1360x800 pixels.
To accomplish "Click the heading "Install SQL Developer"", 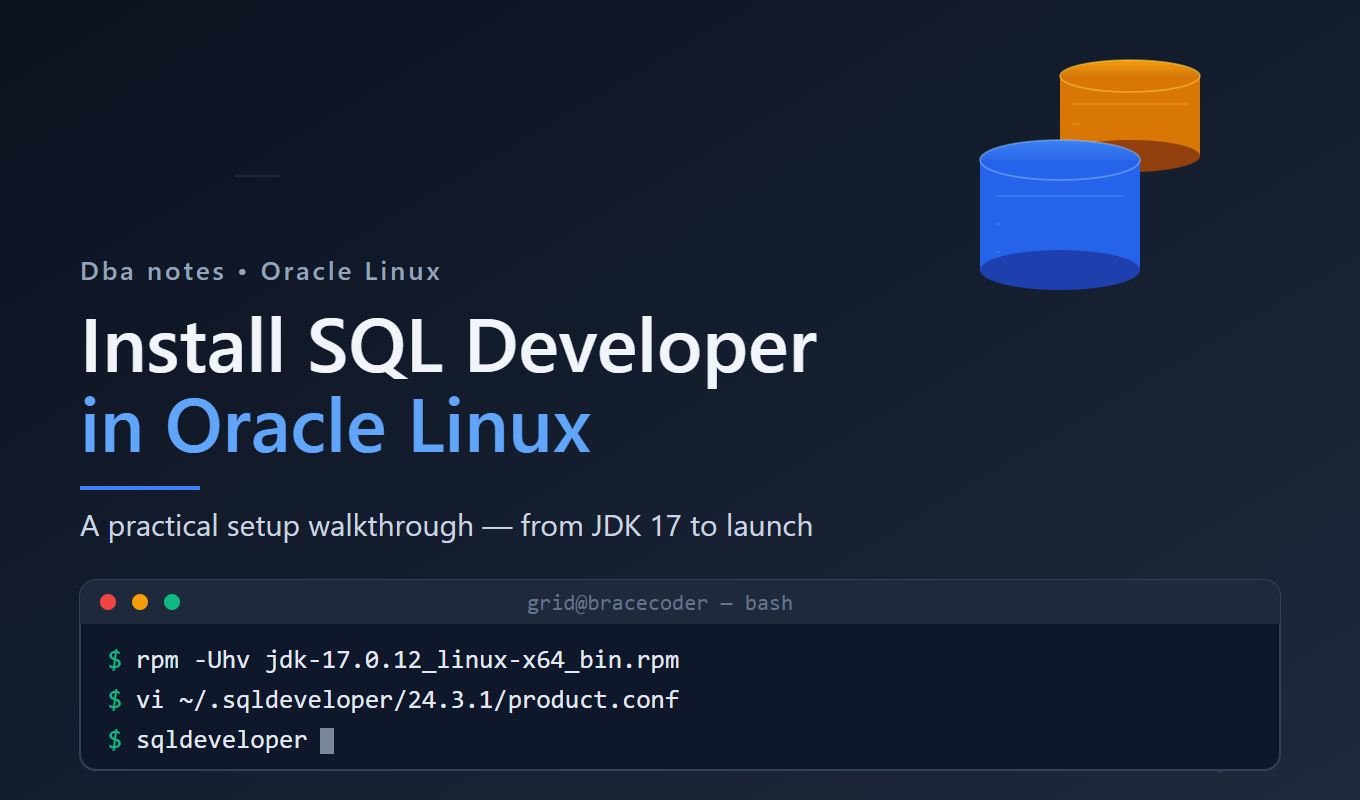I will [448, 346].
